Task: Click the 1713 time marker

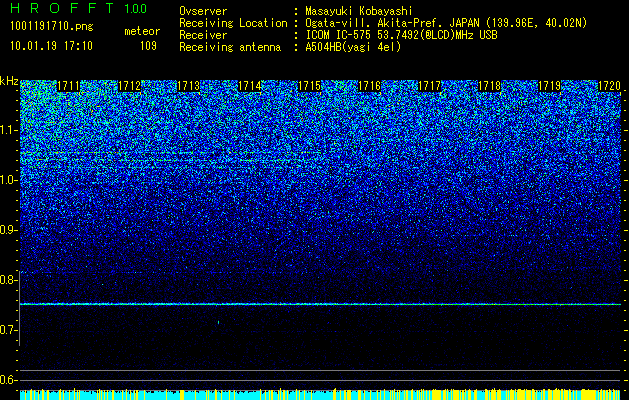Action: coord(189,86)
